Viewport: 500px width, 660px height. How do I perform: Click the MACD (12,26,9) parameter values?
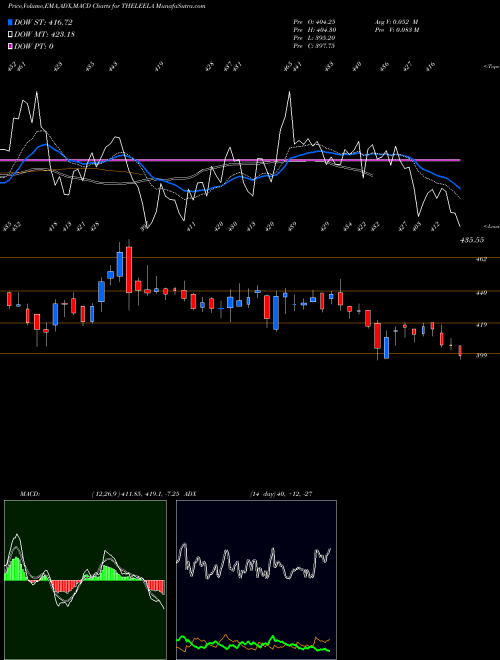[136, 494]
